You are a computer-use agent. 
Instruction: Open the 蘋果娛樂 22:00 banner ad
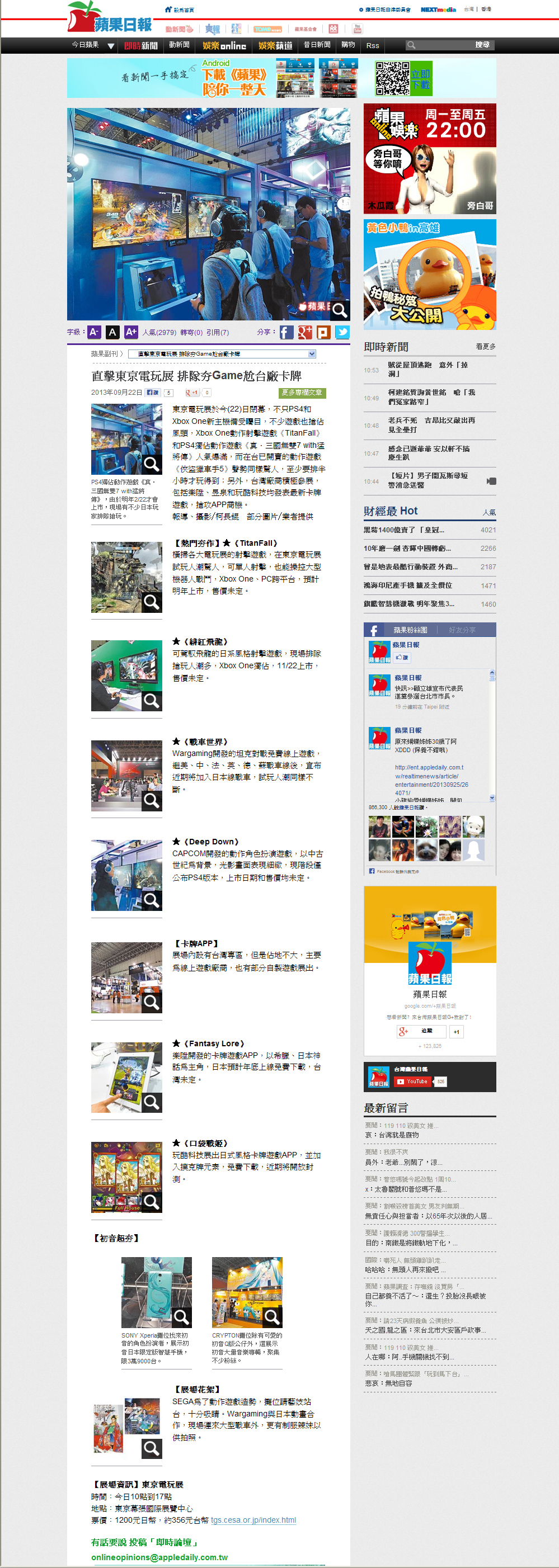[x=430, y=159]
